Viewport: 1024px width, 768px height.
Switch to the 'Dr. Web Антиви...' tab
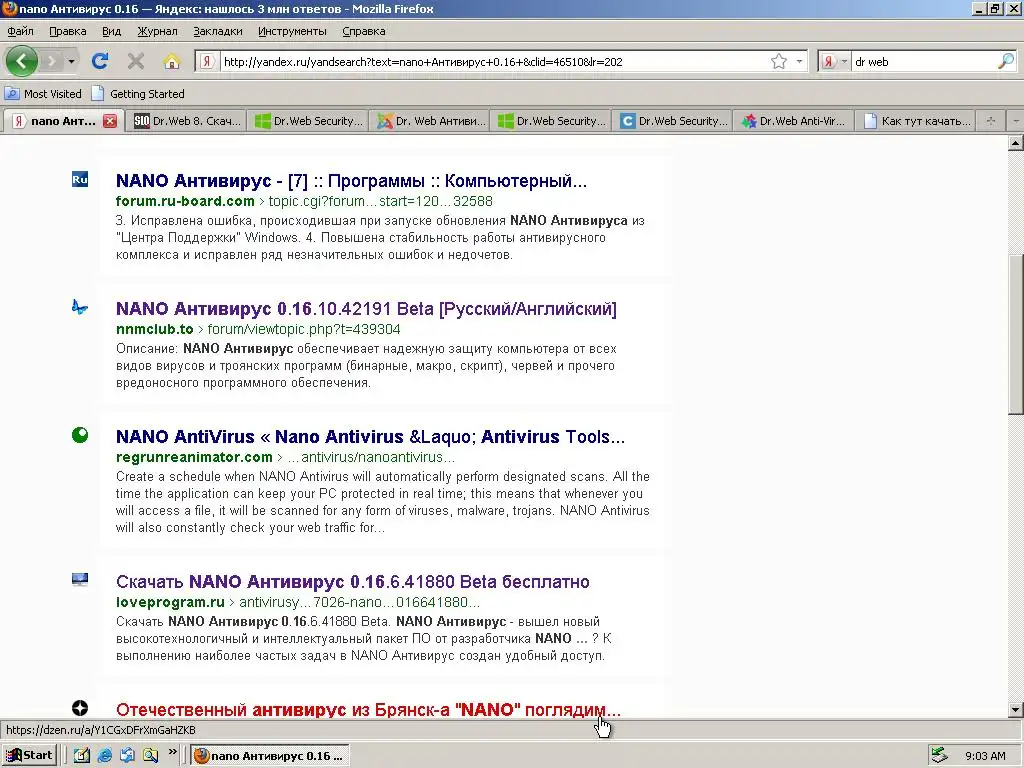click(430, 121)
